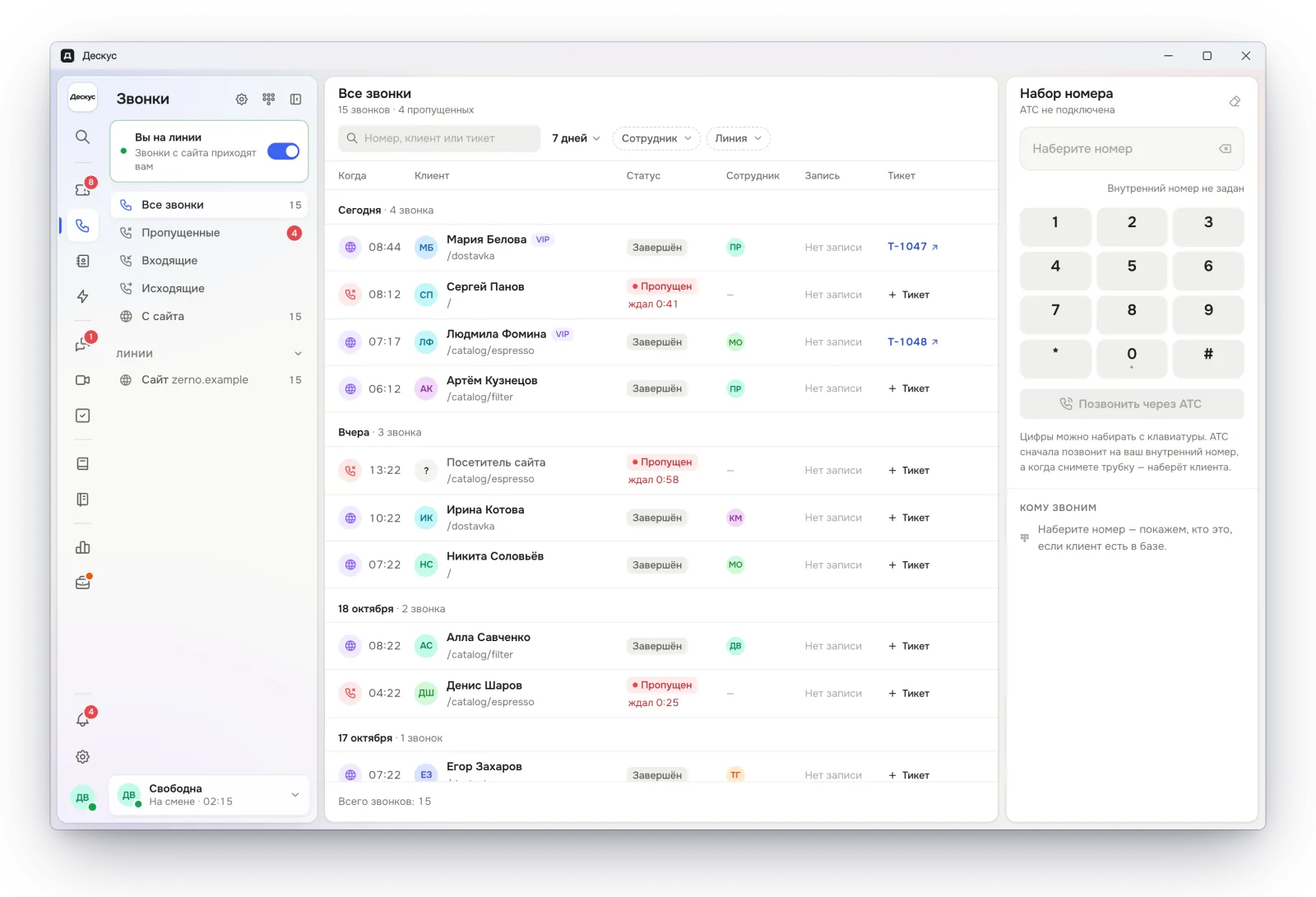Screen dimensions: 1316x897
Task: Click Денис Шаров client name
Action: click(484, 686)
